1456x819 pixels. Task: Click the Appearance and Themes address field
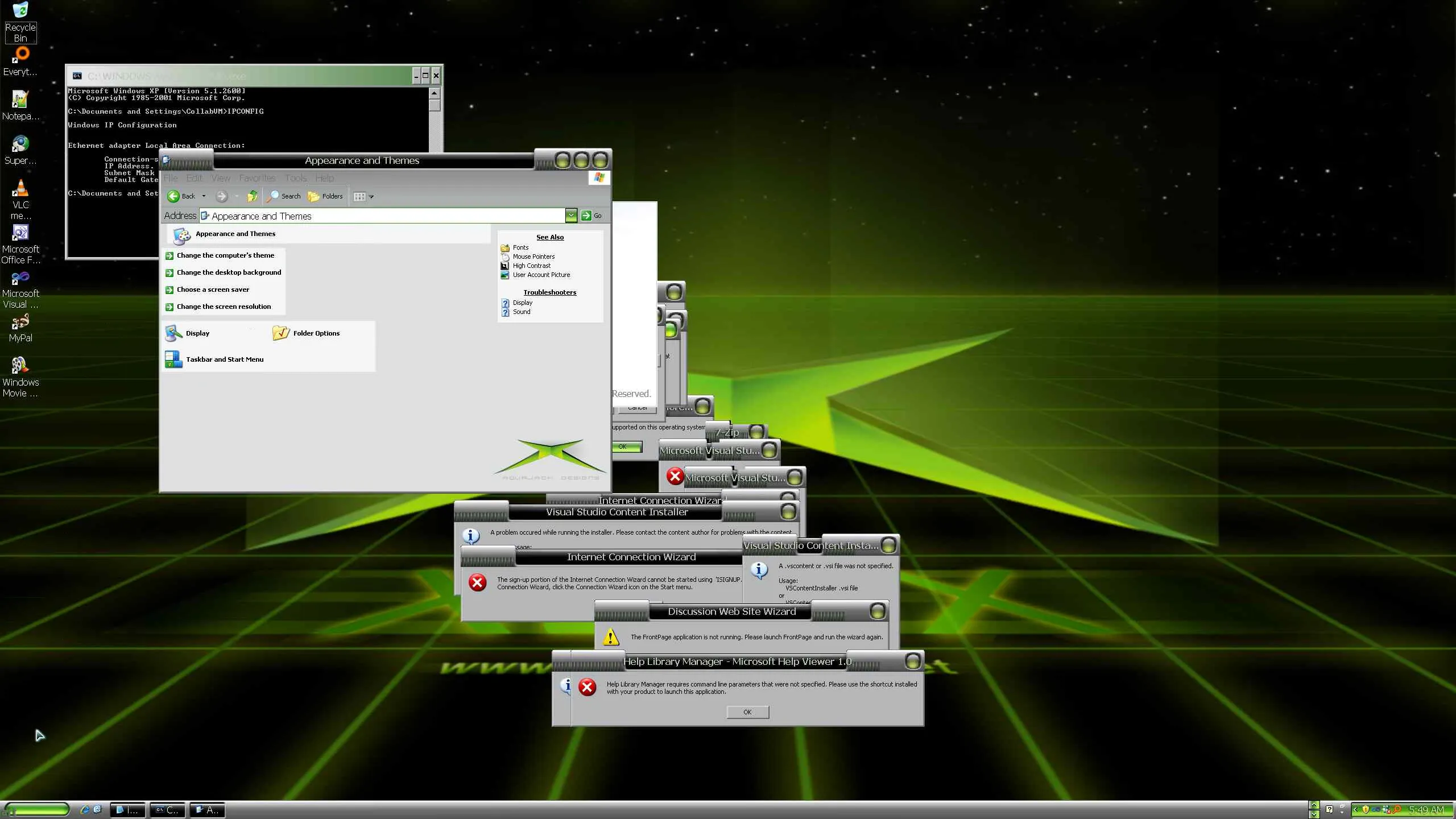[381, 216]
